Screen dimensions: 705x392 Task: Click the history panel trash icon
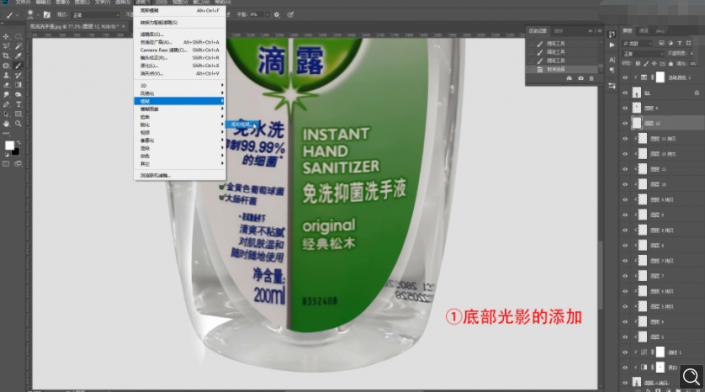(x=592, y=78)
